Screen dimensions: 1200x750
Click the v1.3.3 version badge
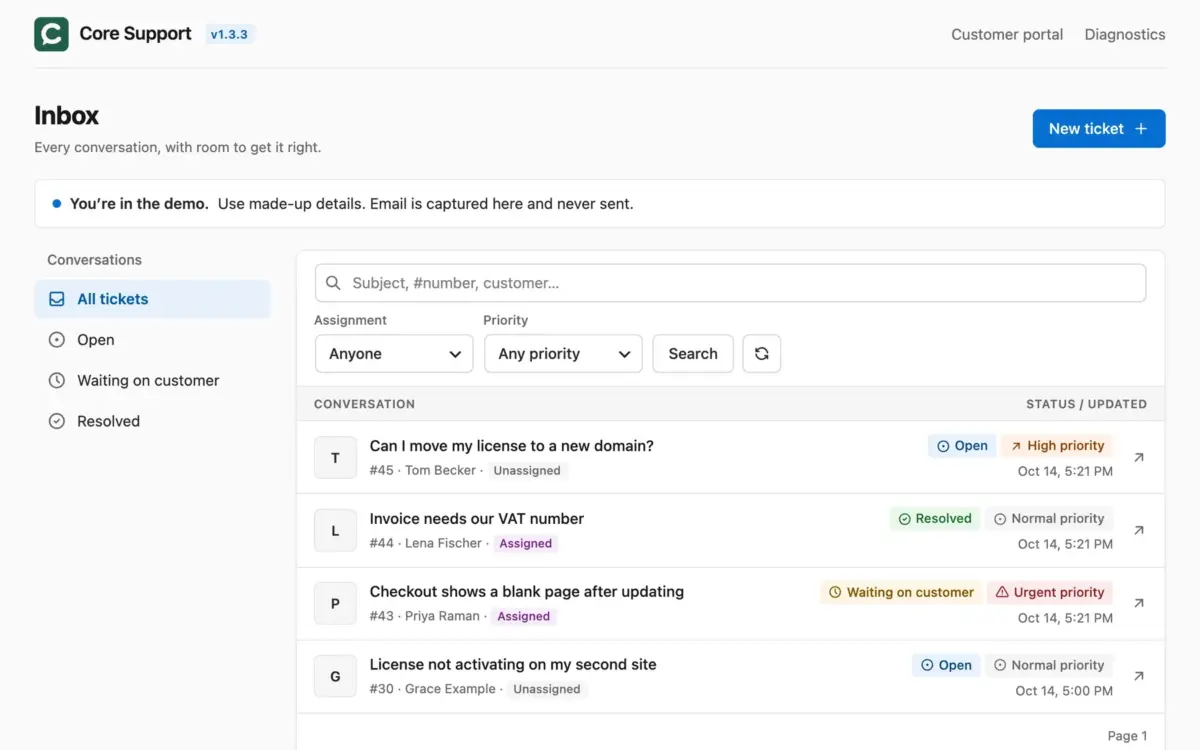point(231,34)
